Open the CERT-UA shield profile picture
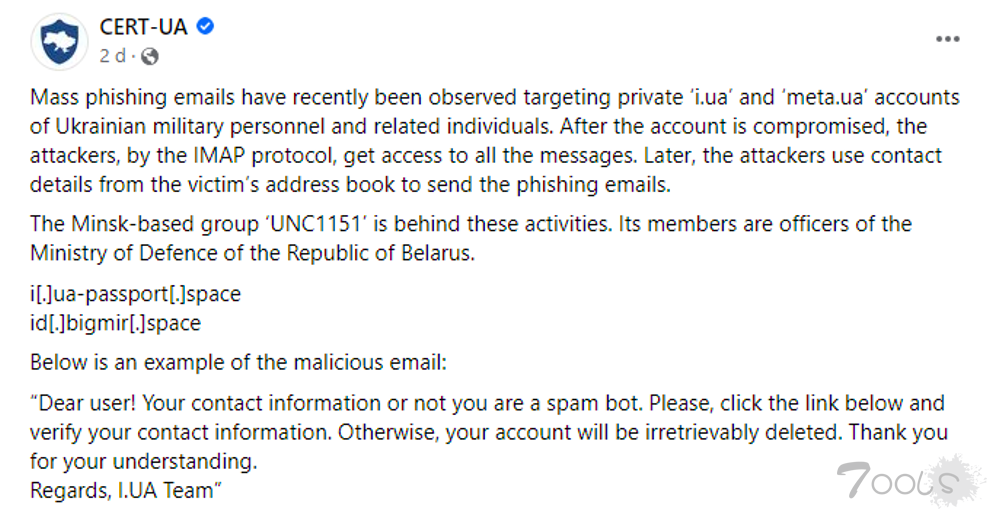 pyautogui.click(x=60, y=42)
